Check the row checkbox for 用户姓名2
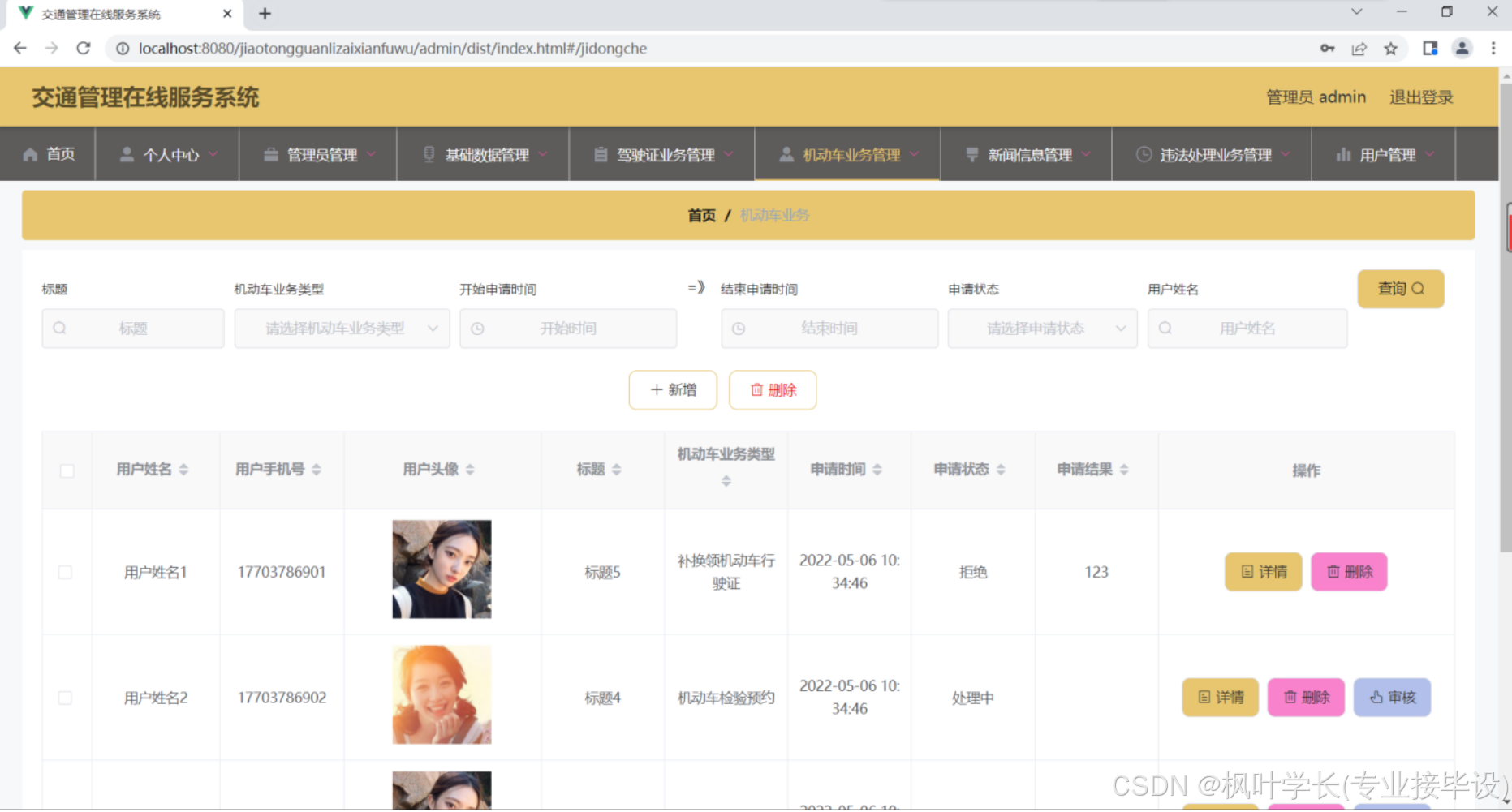This screenshot has width=1512, height=812. pyautogui.click(x=65, y=698)
